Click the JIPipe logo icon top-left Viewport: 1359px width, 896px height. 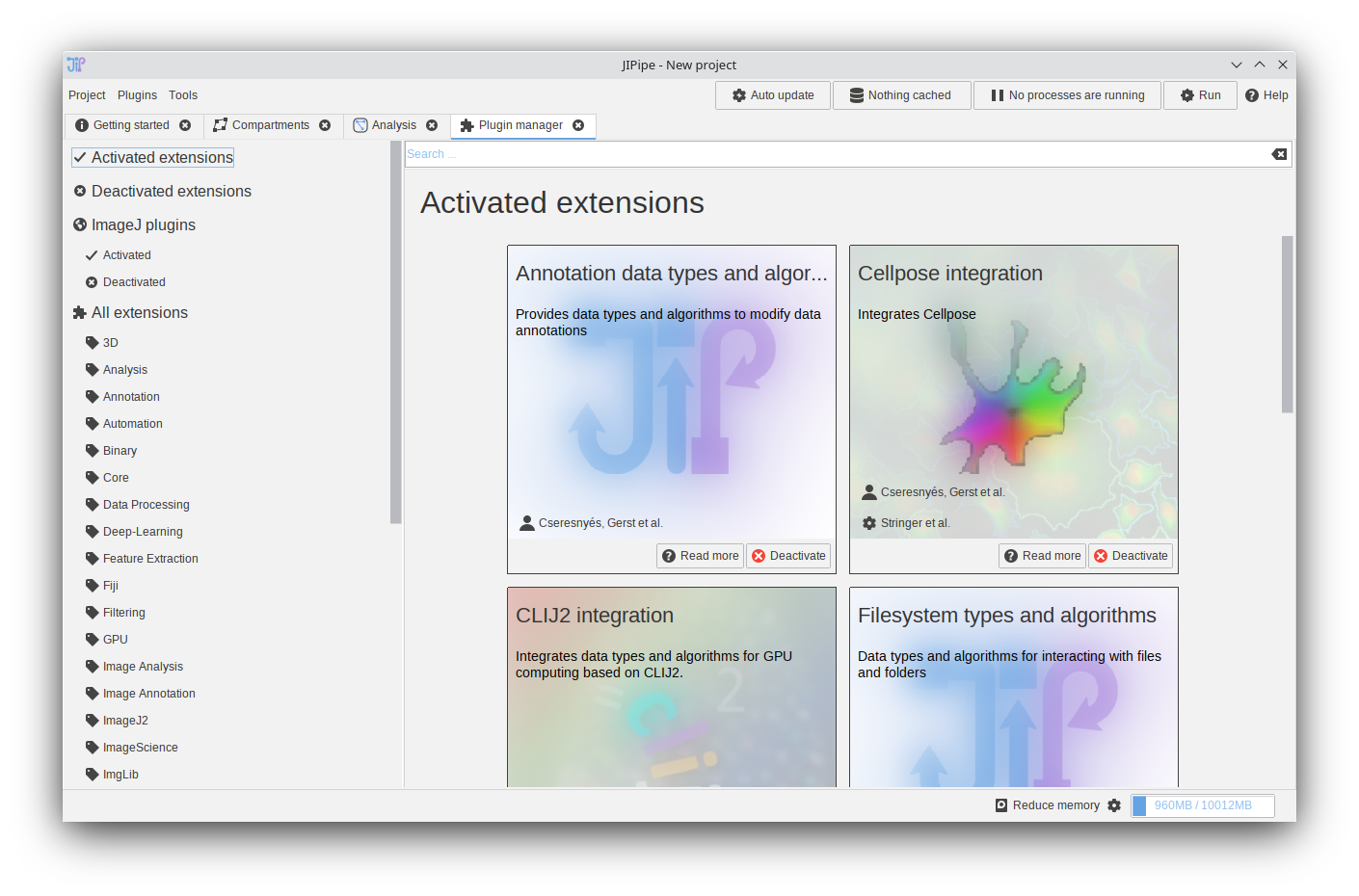click(76, 64)
